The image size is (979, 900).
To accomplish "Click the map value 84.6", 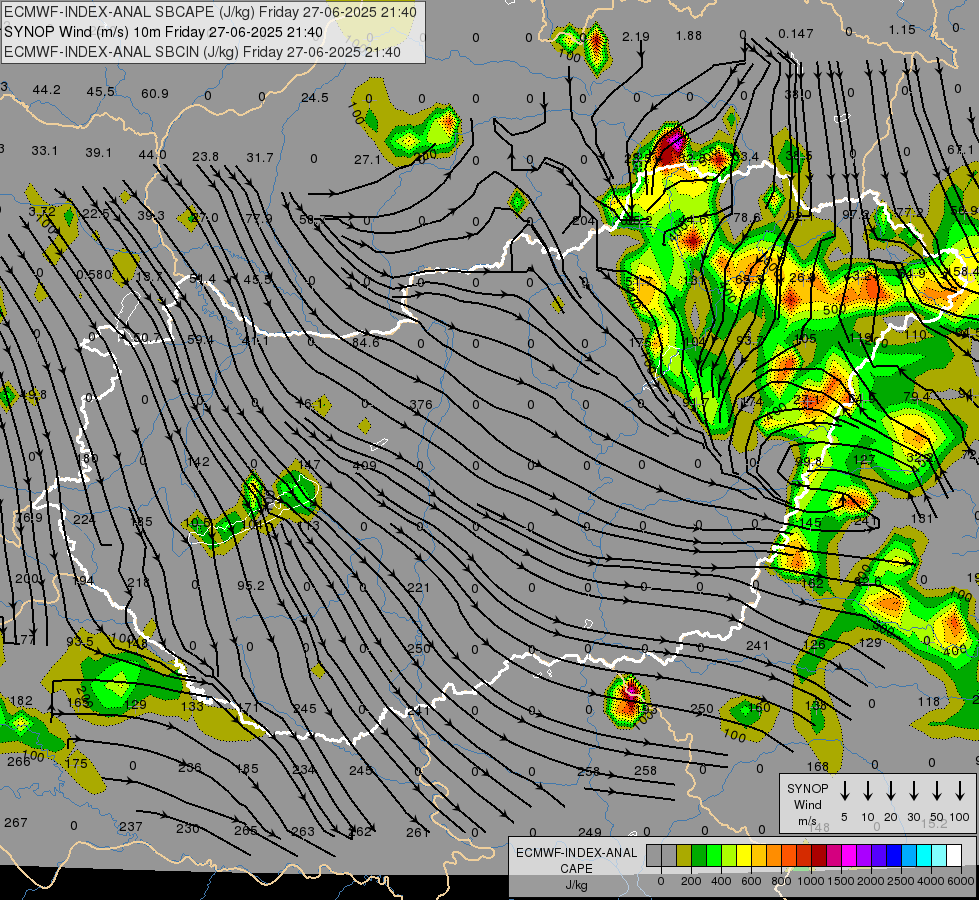I will tap(365, 342).
